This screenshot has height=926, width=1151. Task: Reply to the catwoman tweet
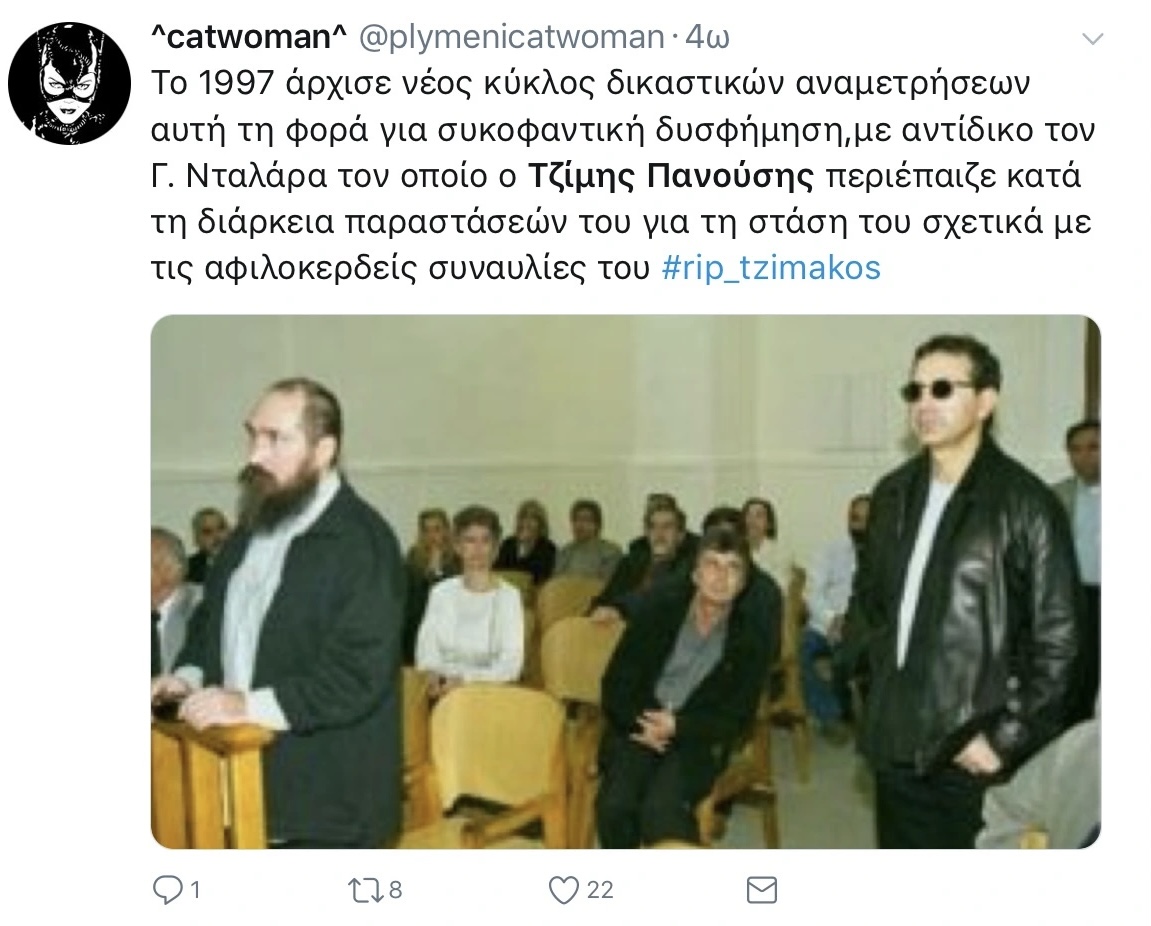pyautogui.click(x=167, y=890)
